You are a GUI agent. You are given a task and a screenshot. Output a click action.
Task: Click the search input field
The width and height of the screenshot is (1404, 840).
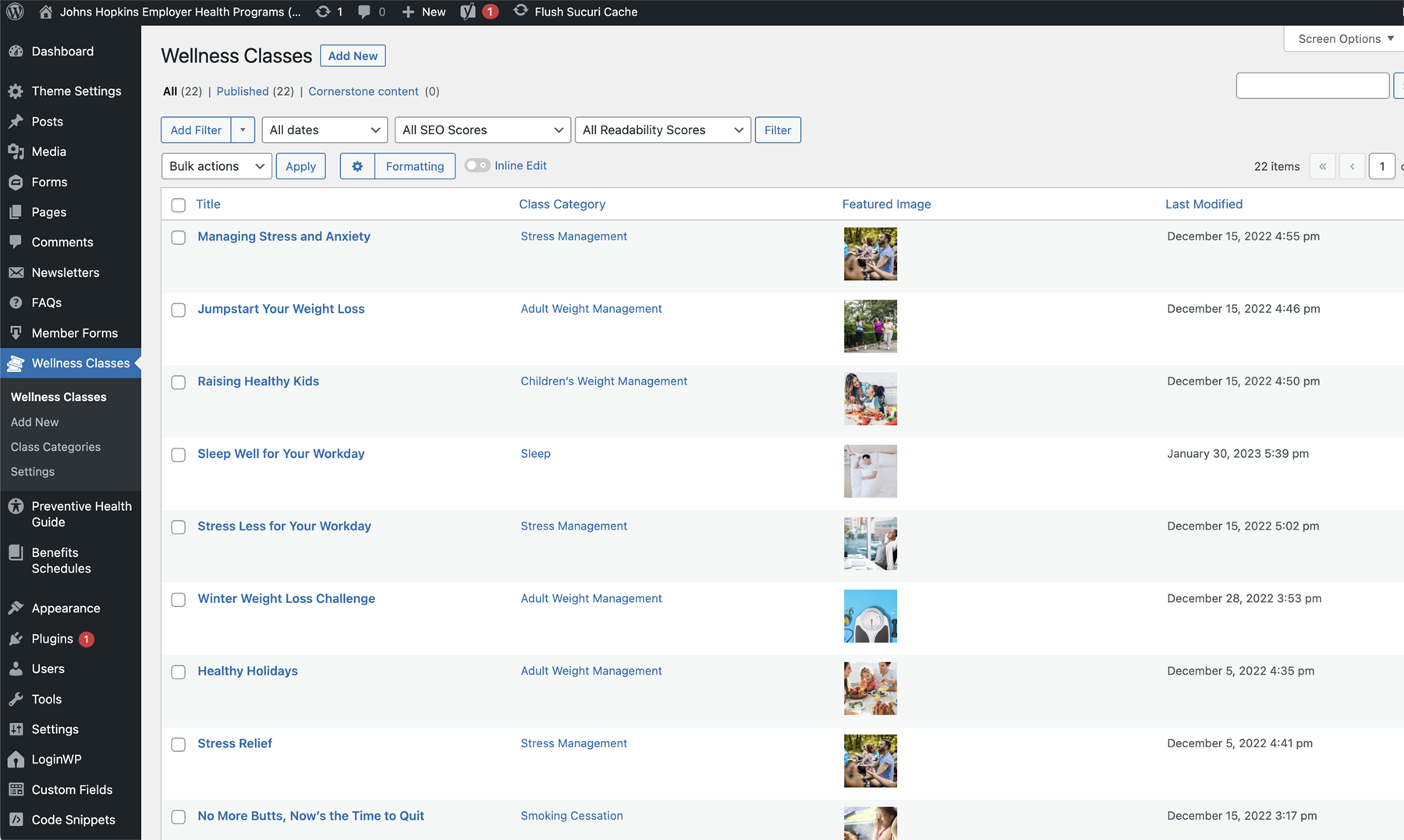[x=1312, y=86]
